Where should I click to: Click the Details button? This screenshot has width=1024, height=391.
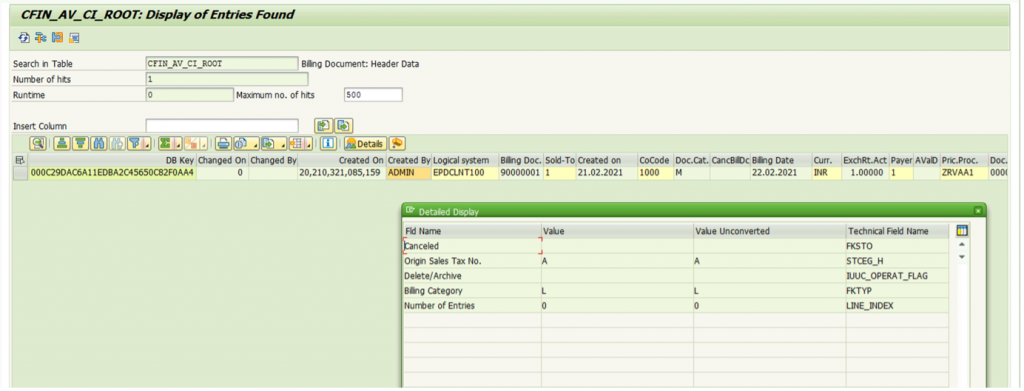(x=366, y=143)
